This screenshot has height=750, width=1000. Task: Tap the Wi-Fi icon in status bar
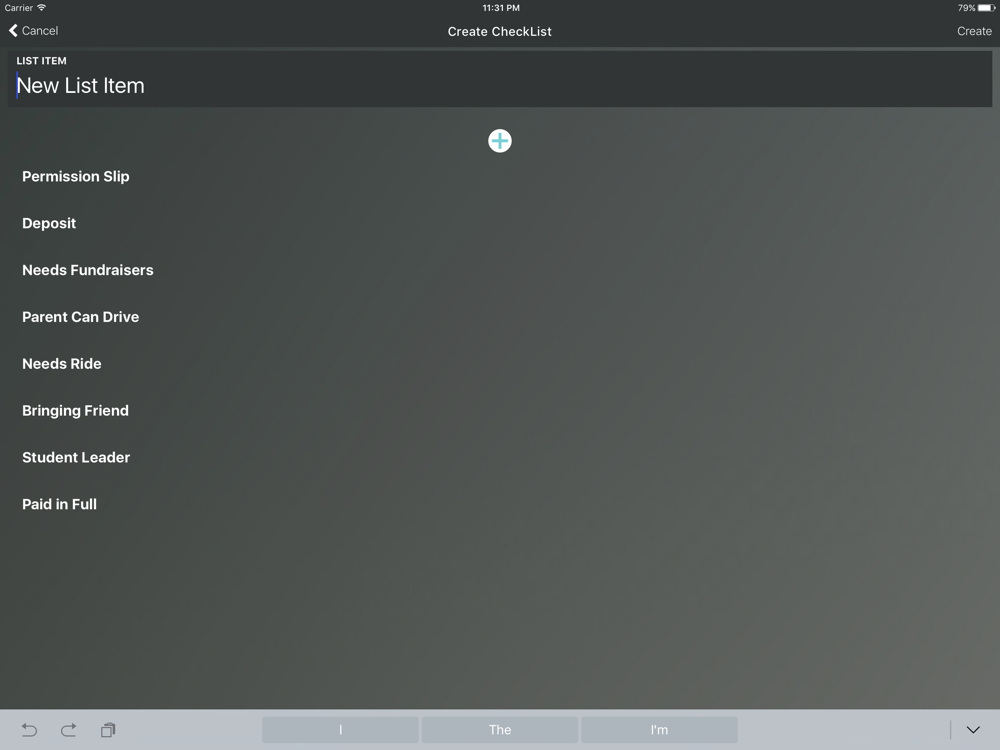pyautogui.click(x=41, y=8)
